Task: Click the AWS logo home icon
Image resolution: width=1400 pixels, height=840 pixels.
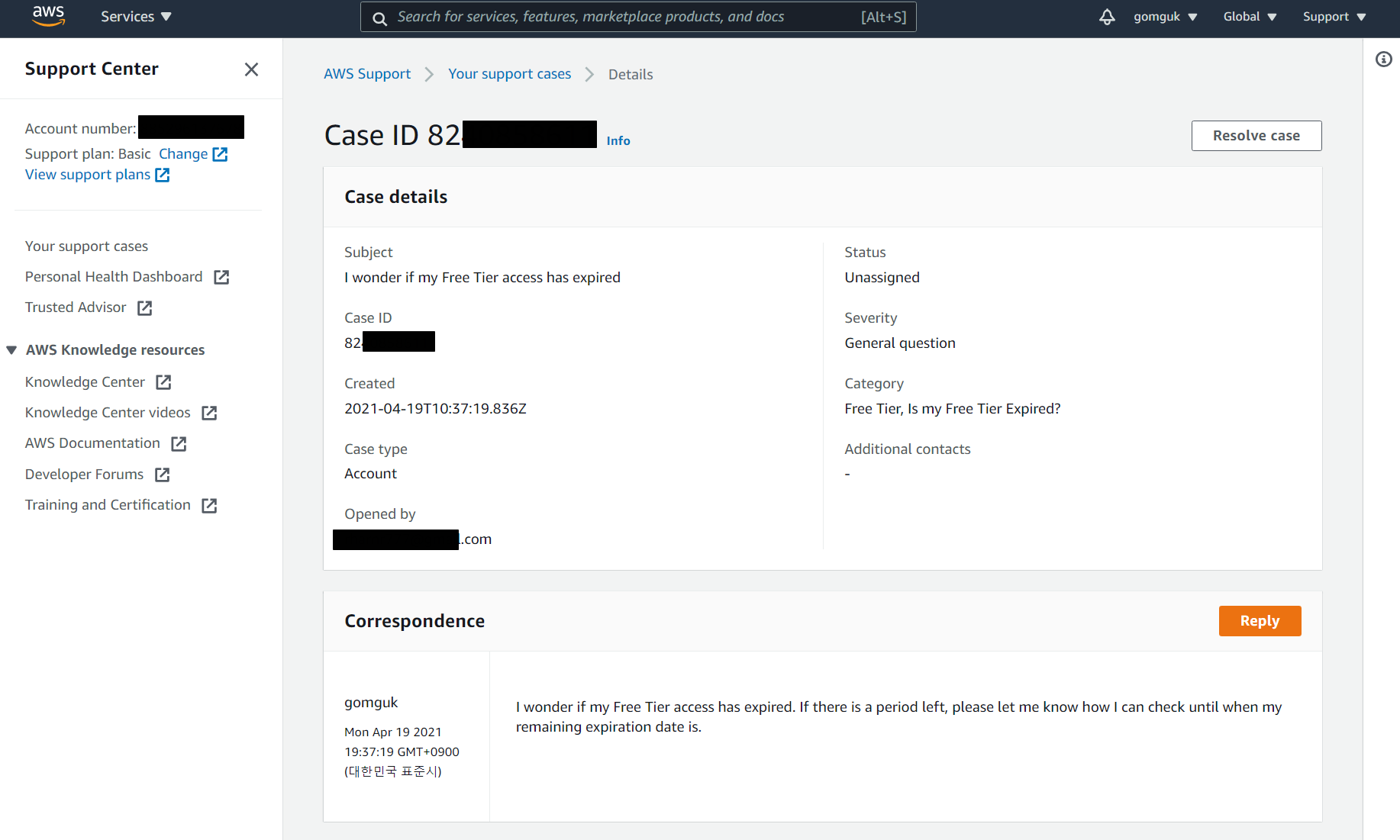Action: [48, 16]
